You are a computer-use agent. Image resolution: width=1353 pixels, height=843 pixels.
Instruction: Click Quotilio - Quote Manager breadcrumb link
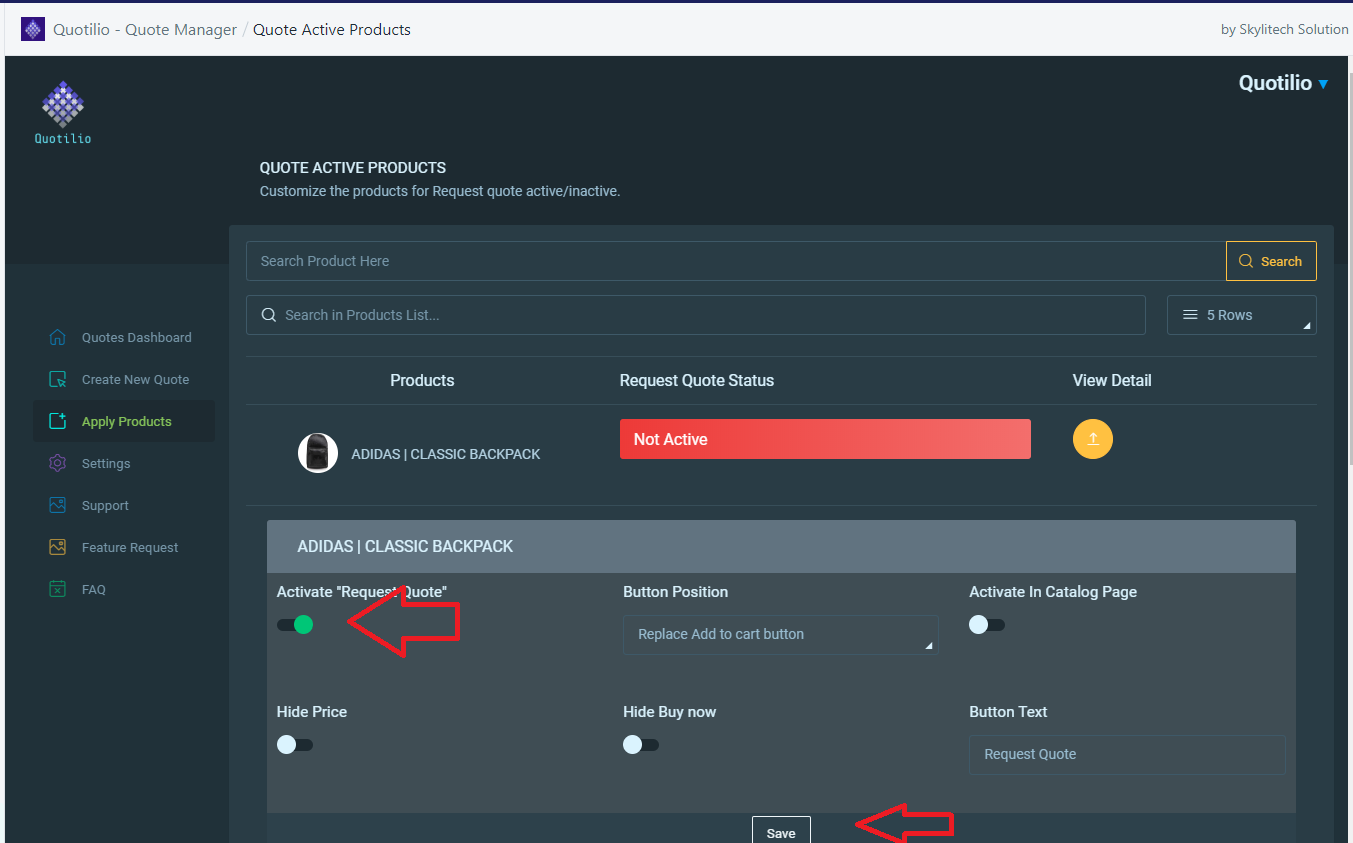point(145,29)
